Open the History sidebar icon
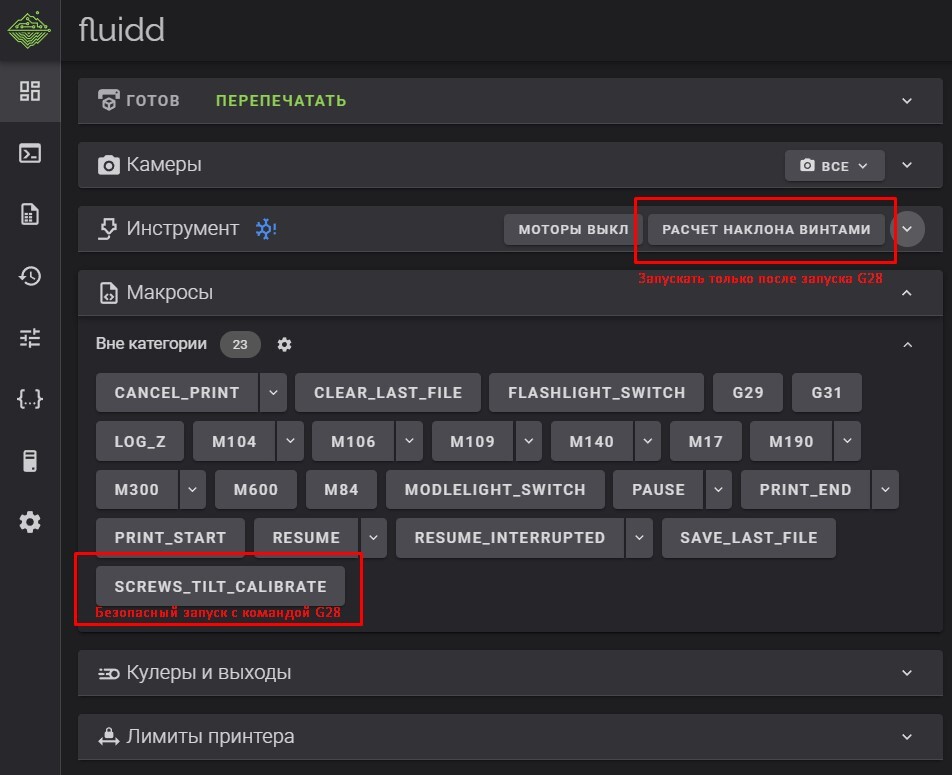 (30, 276)
